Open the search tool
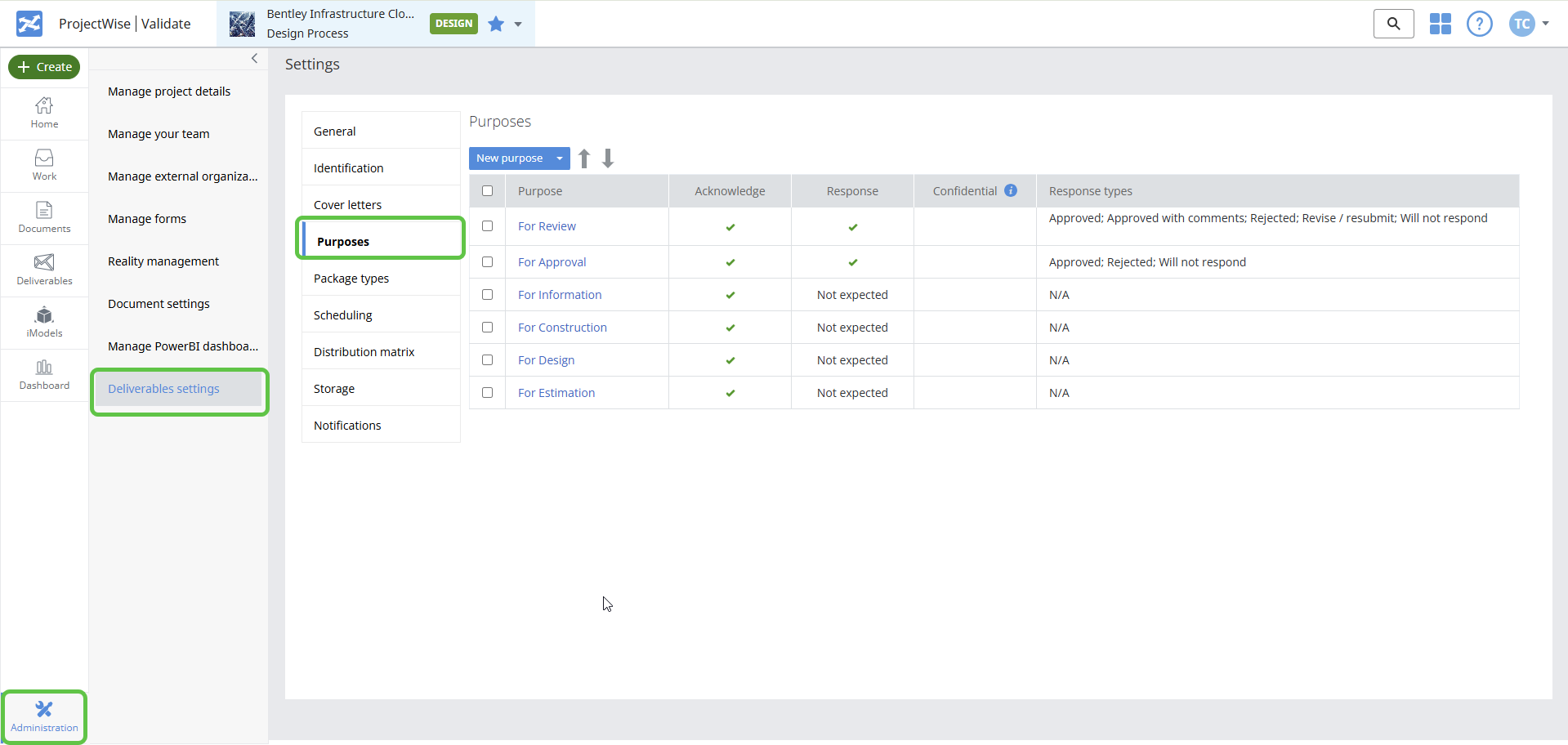This screenshot has height=745, width=1568. pyautogui.click(x=1393, y=24)
